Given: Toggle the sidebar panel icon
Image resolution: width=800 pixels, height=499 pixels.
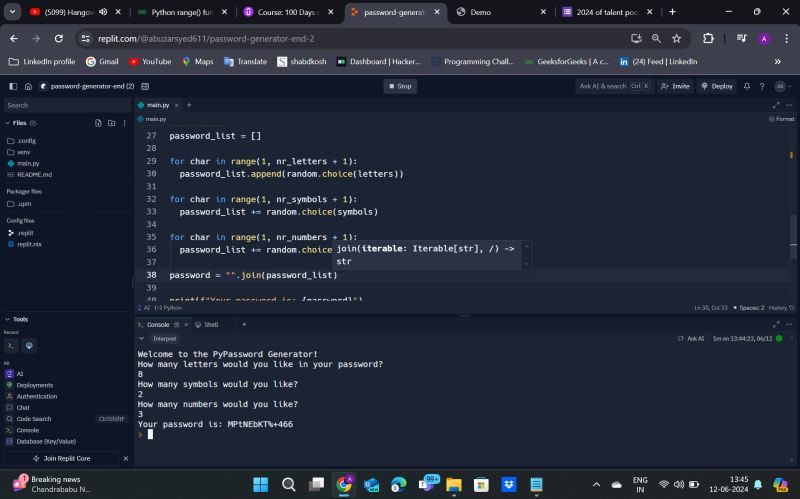Looking at the screenshot, I should (x=13, y=86).
